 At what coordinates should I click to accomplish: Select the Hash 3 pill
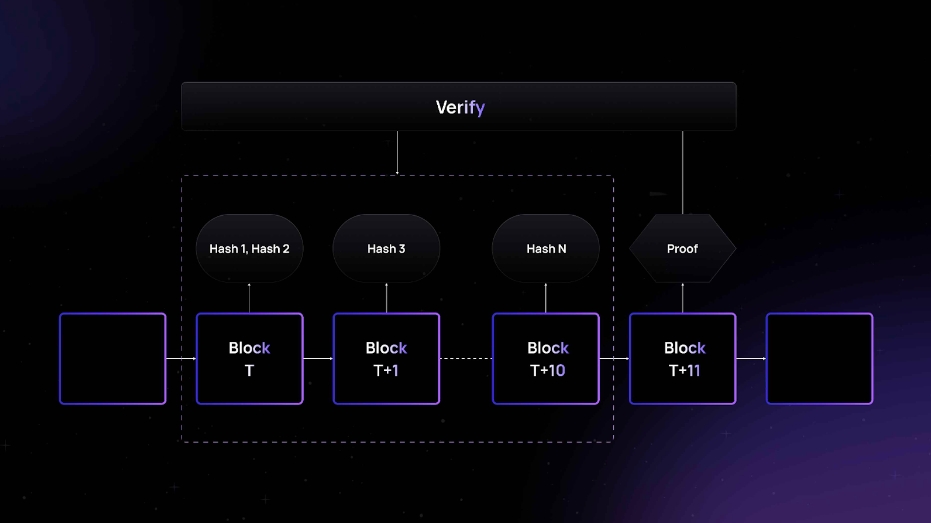(386, 248)
